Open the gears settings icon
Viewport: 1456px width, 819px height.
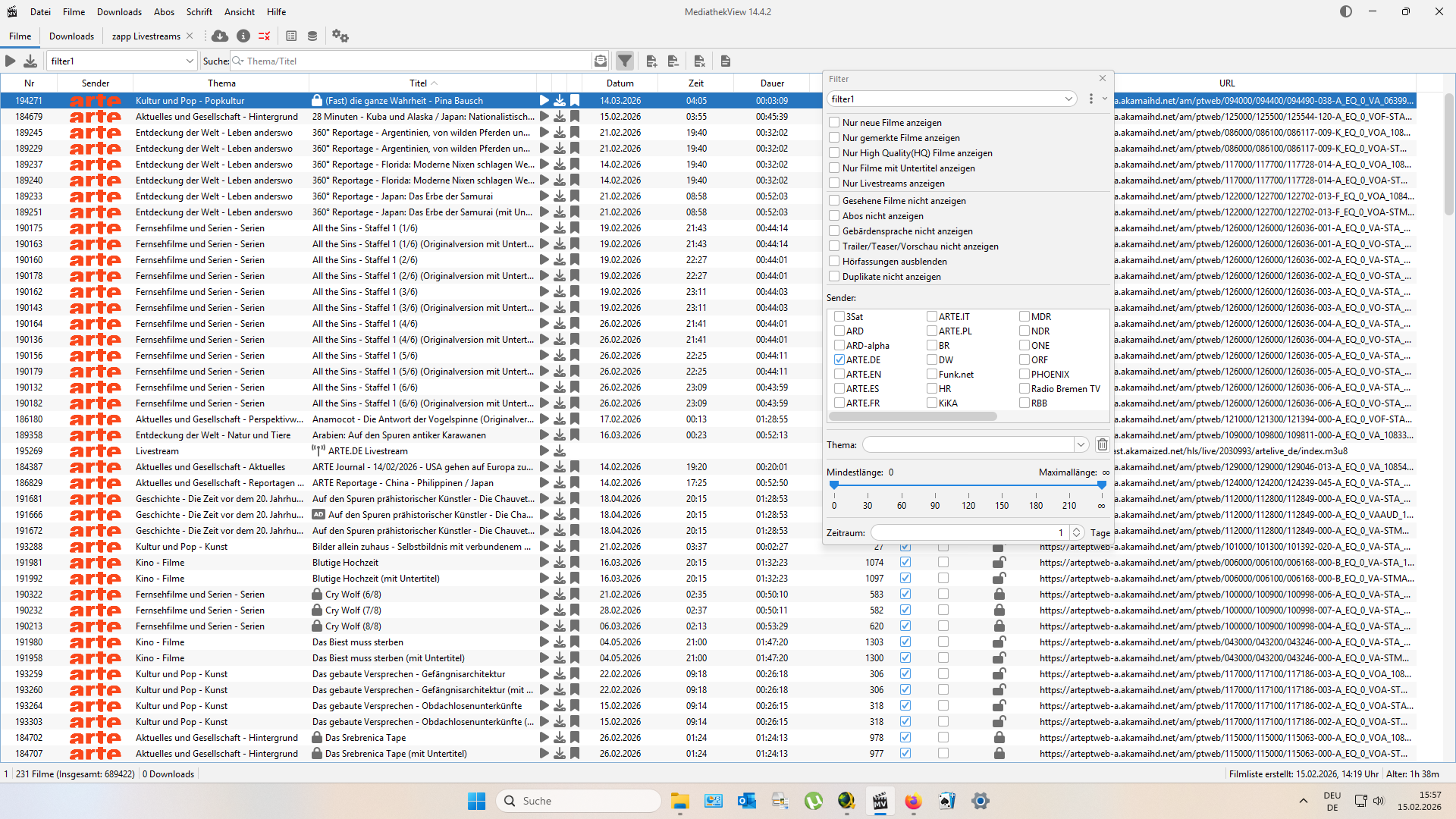coord(340,36)
